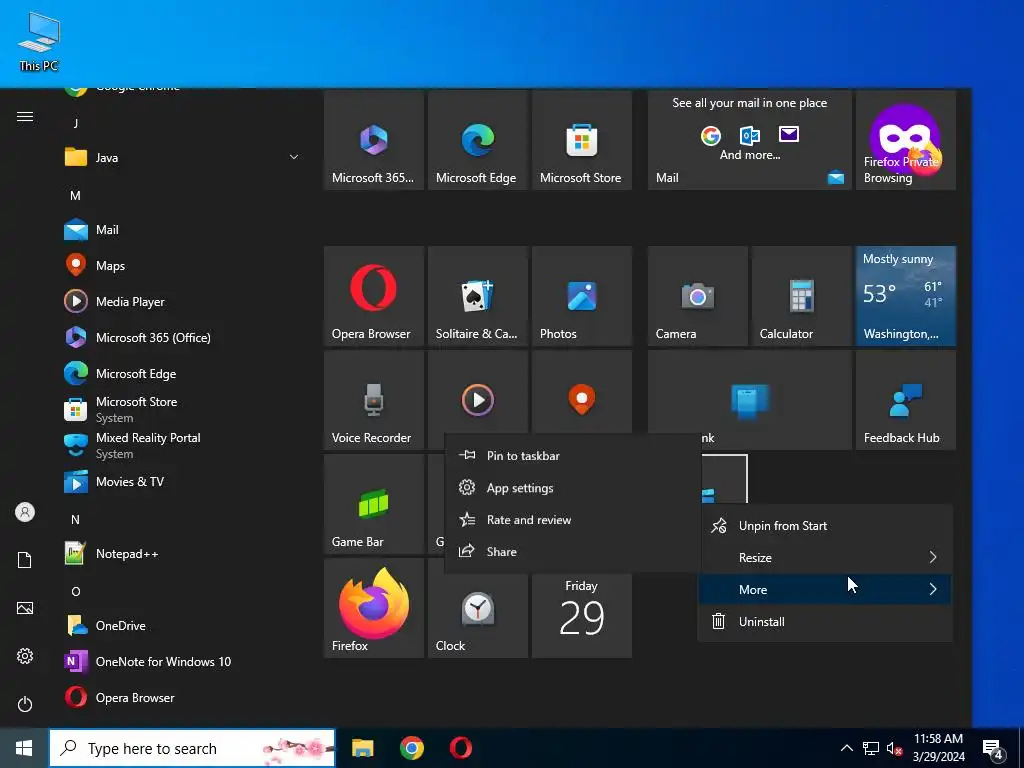Image resolution: width=1024 pixels, height=768 pixels.
Task: Jump to letter M in app list
Action: coord(75,195)
